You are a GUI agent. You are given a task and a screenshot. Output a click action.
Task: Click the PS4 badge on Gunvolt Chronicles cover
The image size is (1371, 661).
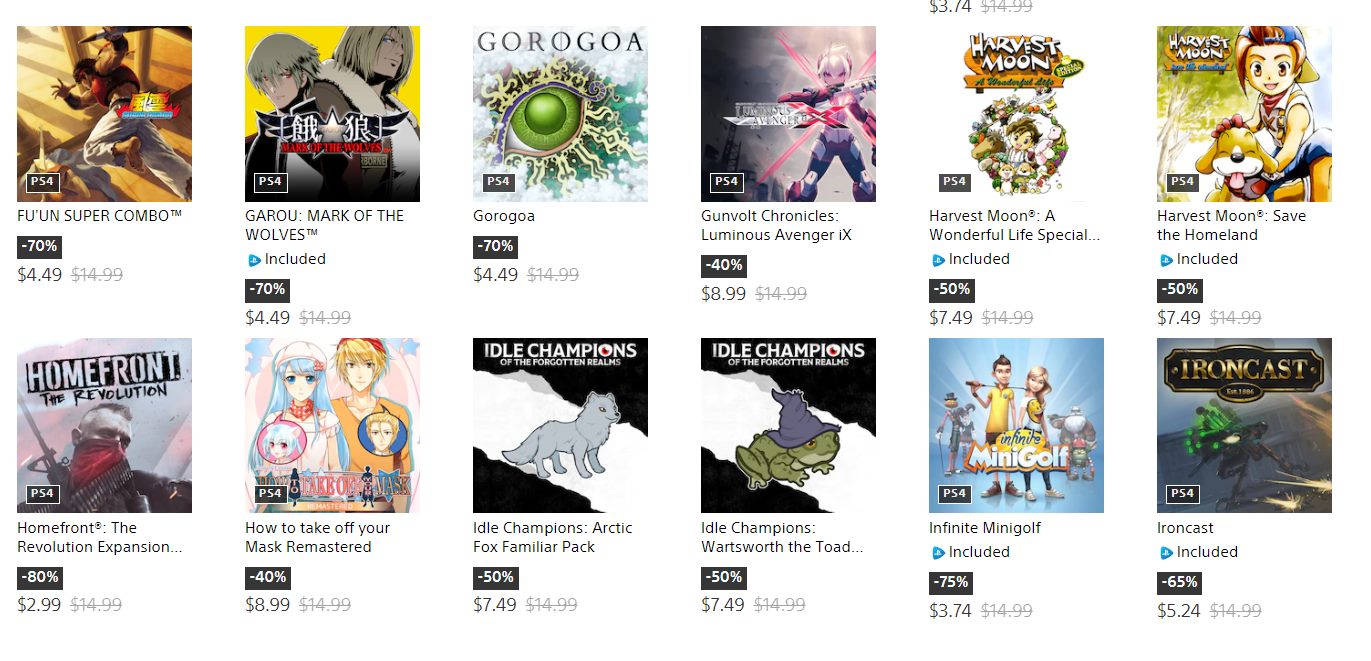tap(726, 181)
